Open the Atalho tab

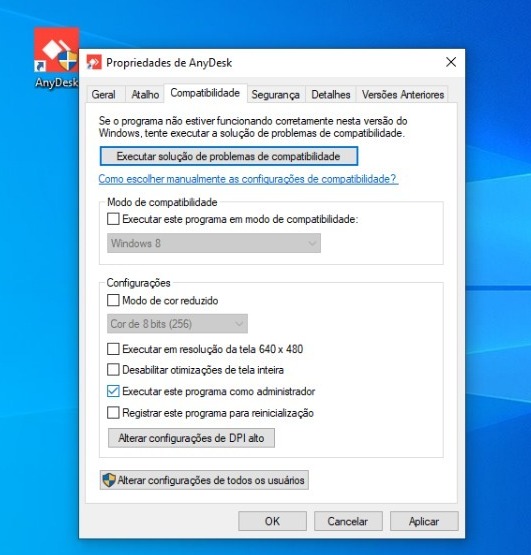[x=145, y=95]
